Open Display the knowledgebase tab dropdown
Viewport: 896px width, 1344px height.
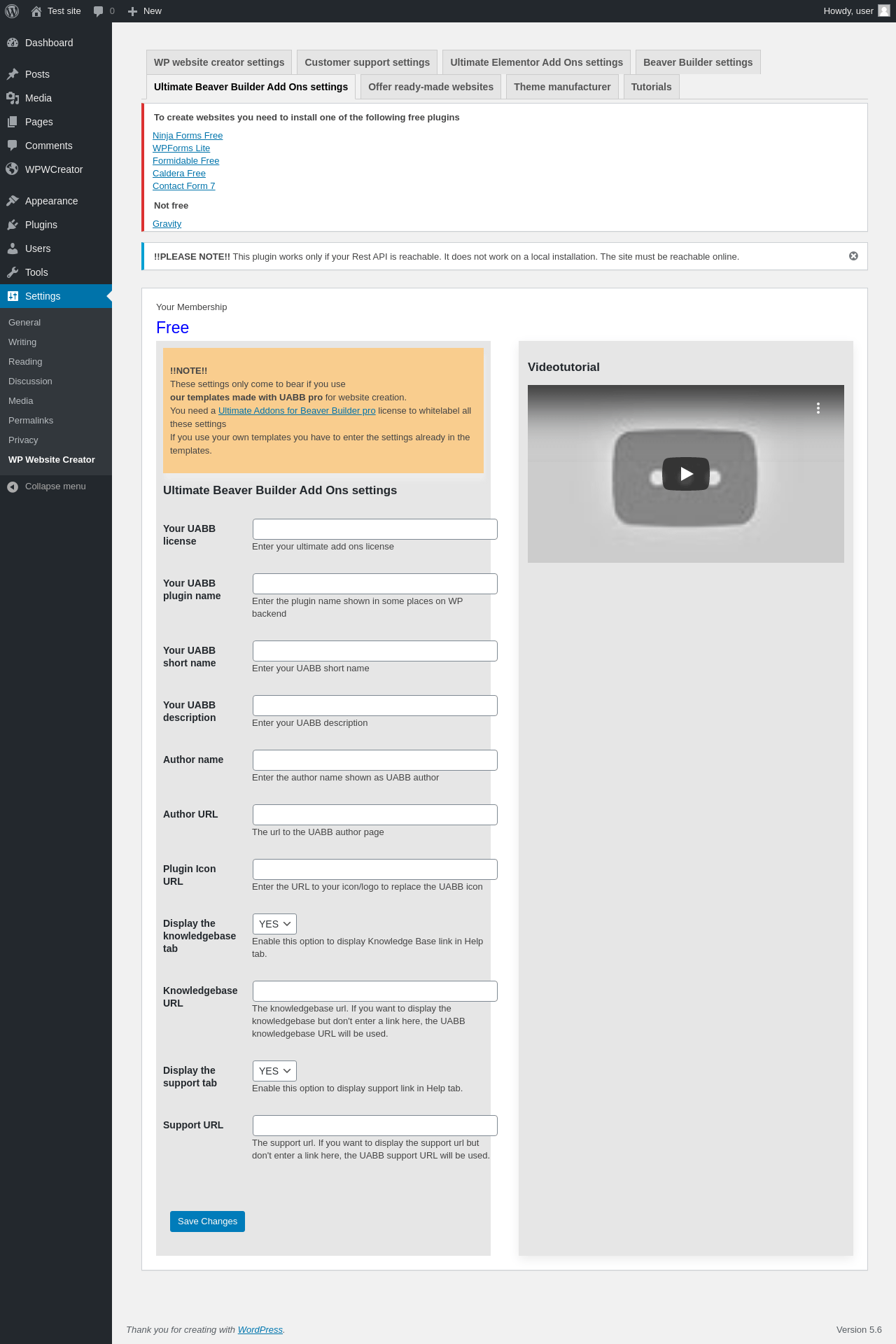[274, 924]
